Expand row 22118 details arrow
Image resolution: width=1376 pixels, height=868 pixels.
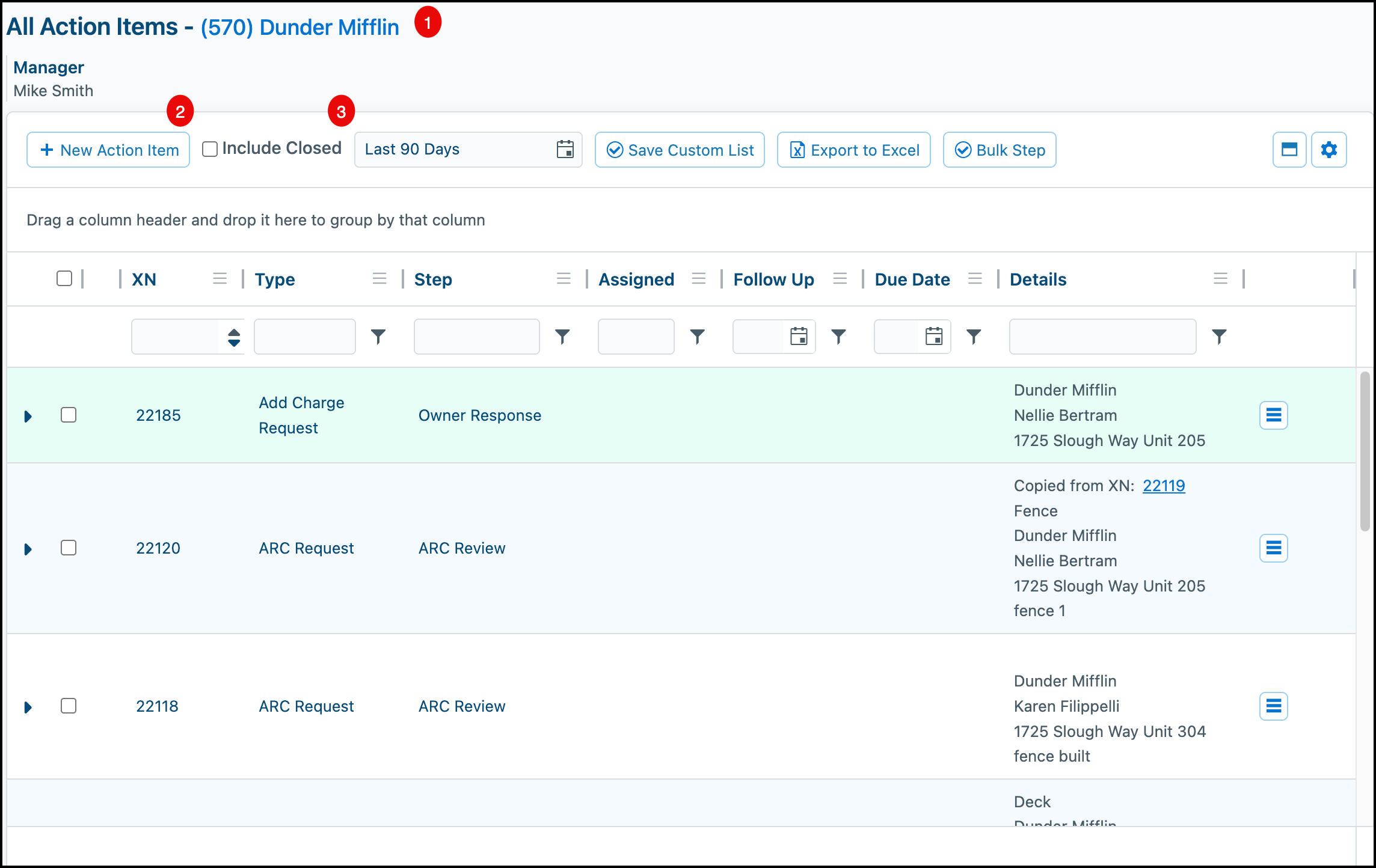(28, 707)
